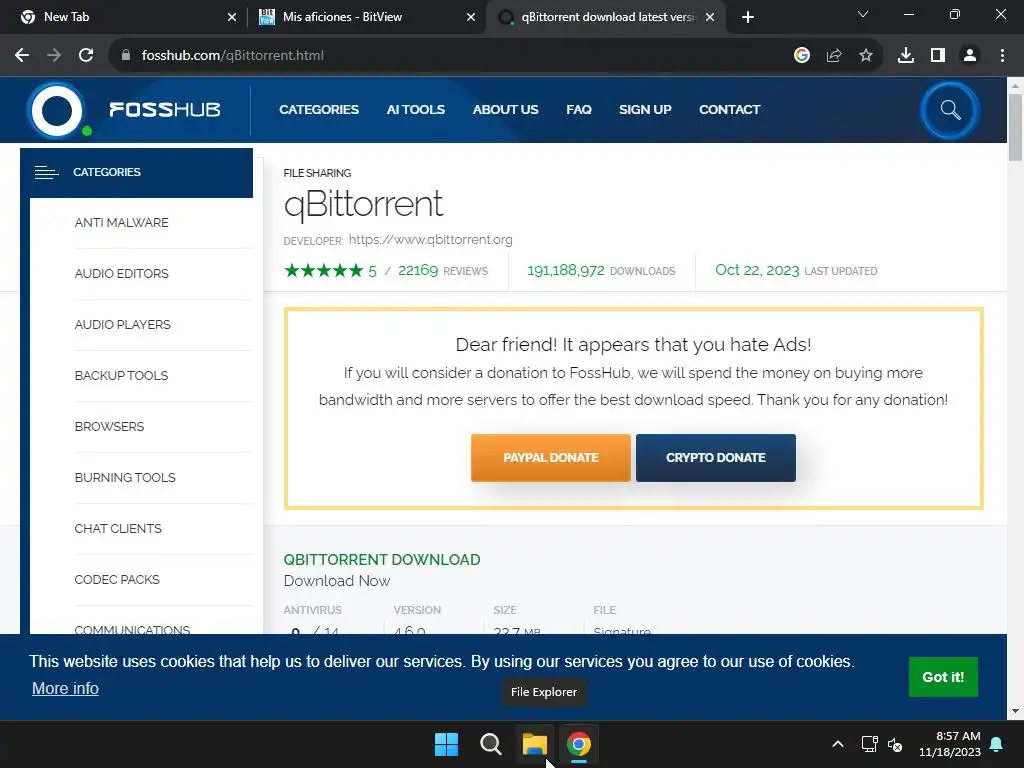The width and height of the screenshot is (1024, 768).
Task: Open the CONTACT navigation item
Action: click(729, 110)
